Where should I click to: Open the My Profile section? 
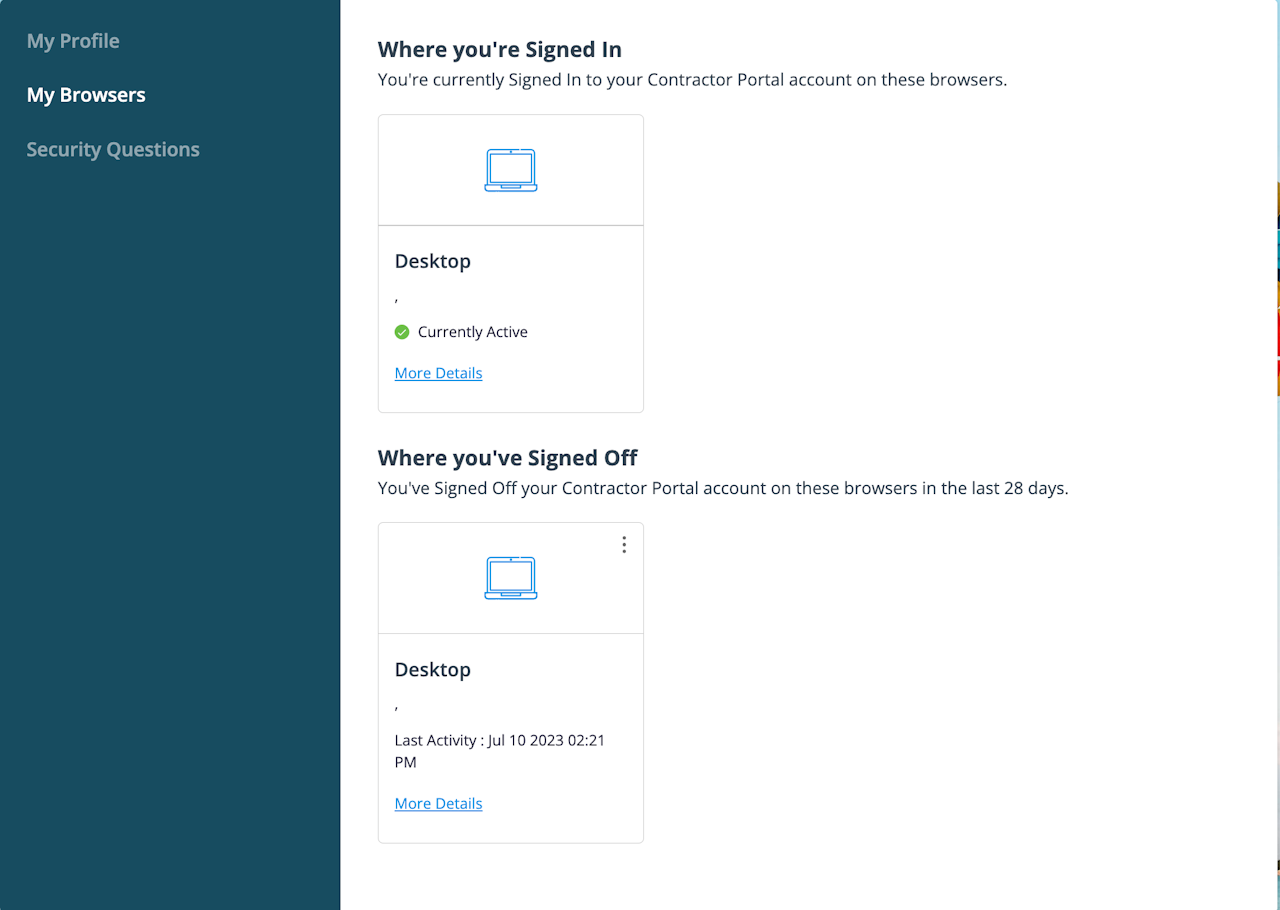(x=73, y=41)
